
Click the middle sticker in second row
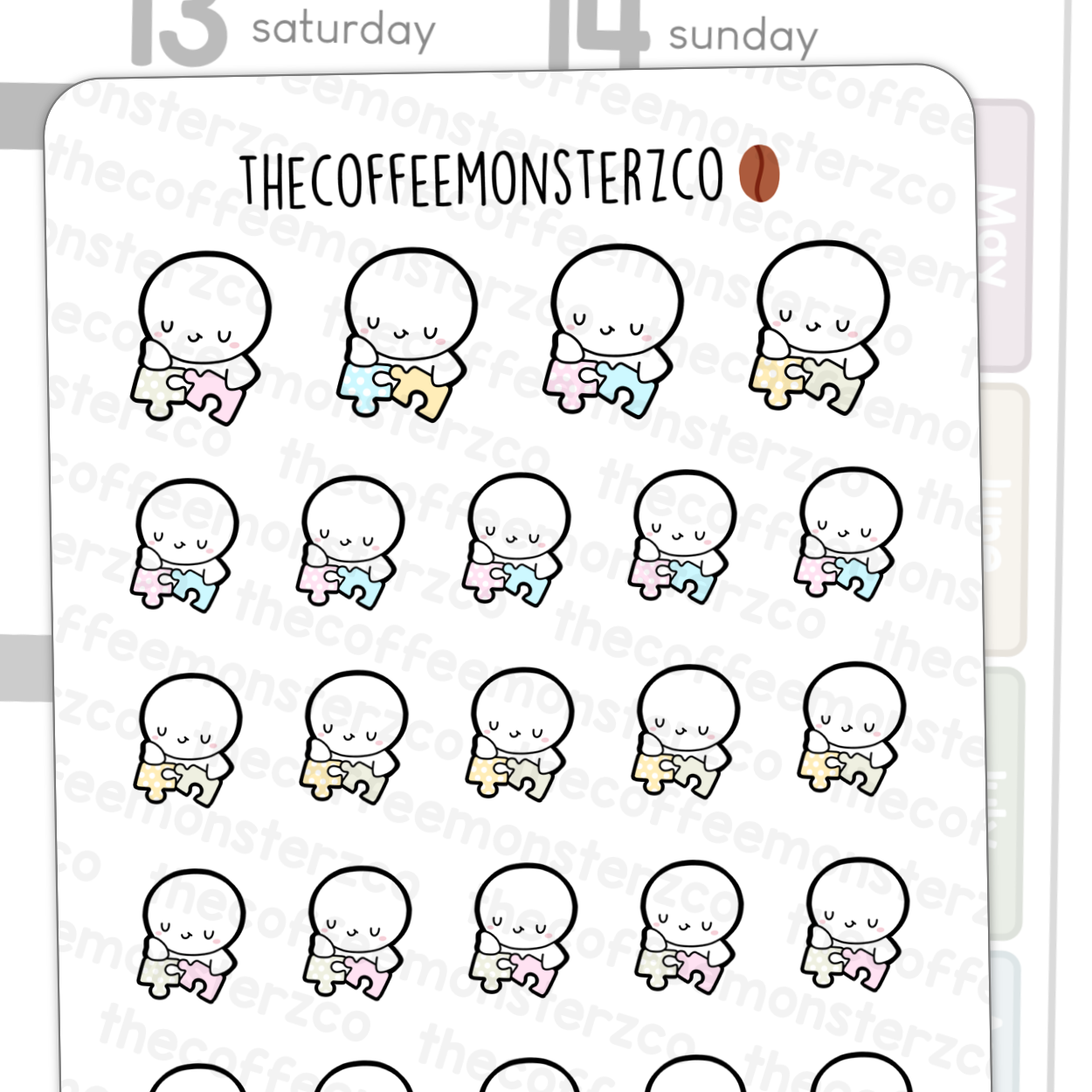click(x=516, y=539)
